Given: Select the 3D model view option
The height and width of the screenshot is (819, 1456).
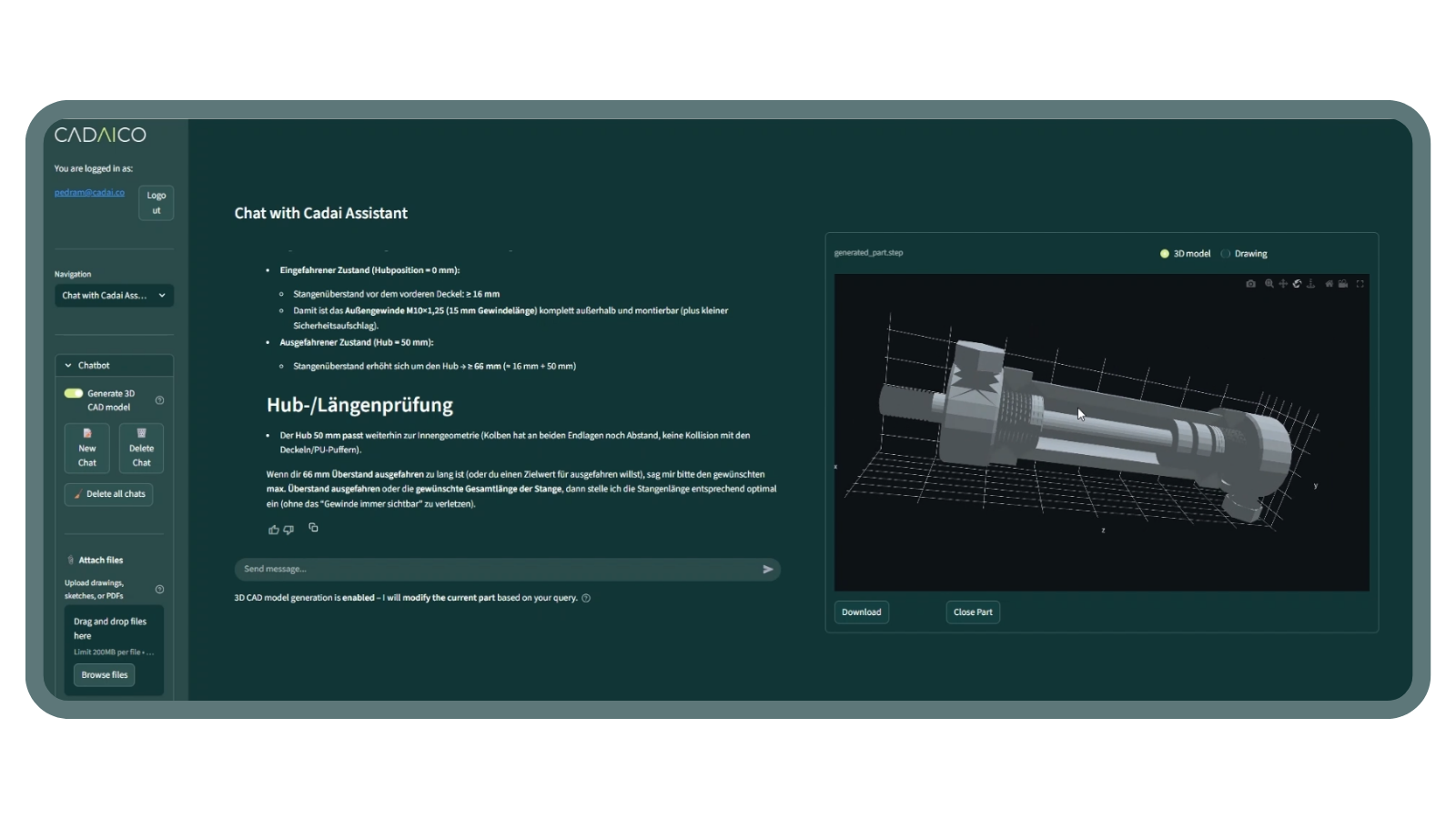Looking at the screenshot, I should pos(1164,254).
